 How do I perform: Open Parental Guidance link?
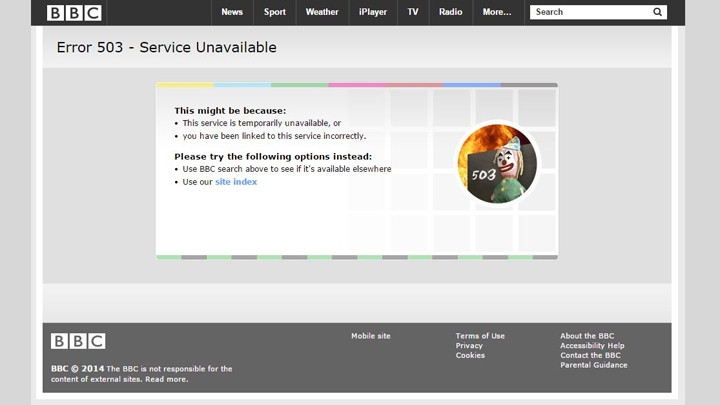coord(593,365)
